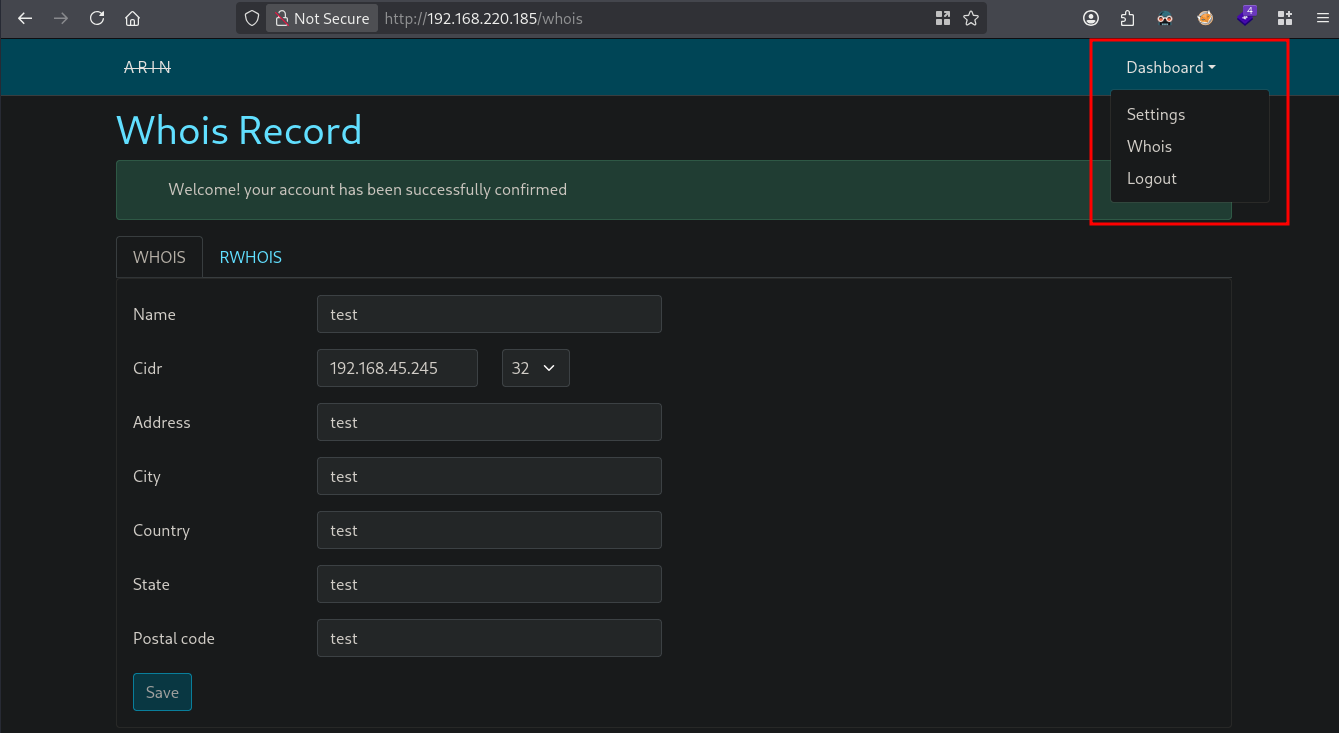Click the Postal code label
Screen dimensions: 1339x733
(174, 638)
